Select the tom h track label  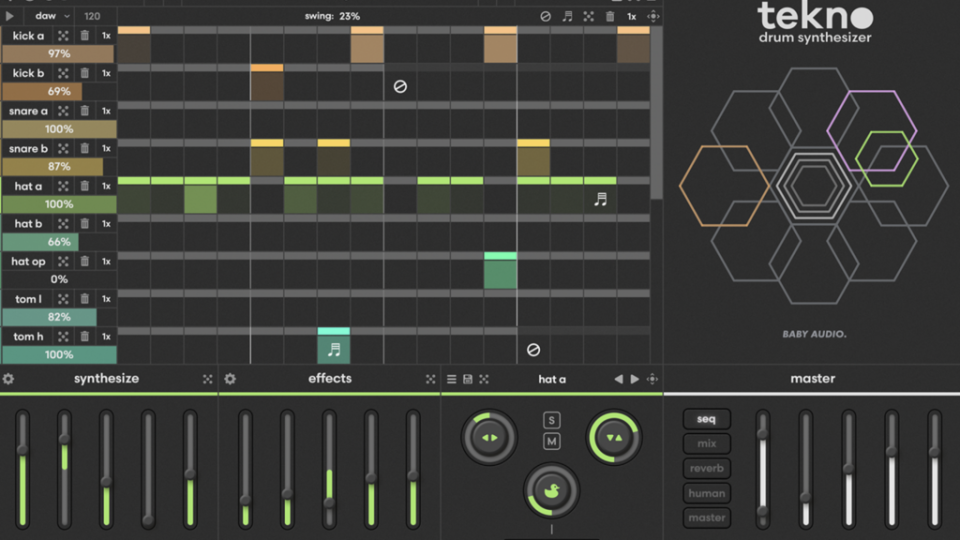(x=28, y=336)
